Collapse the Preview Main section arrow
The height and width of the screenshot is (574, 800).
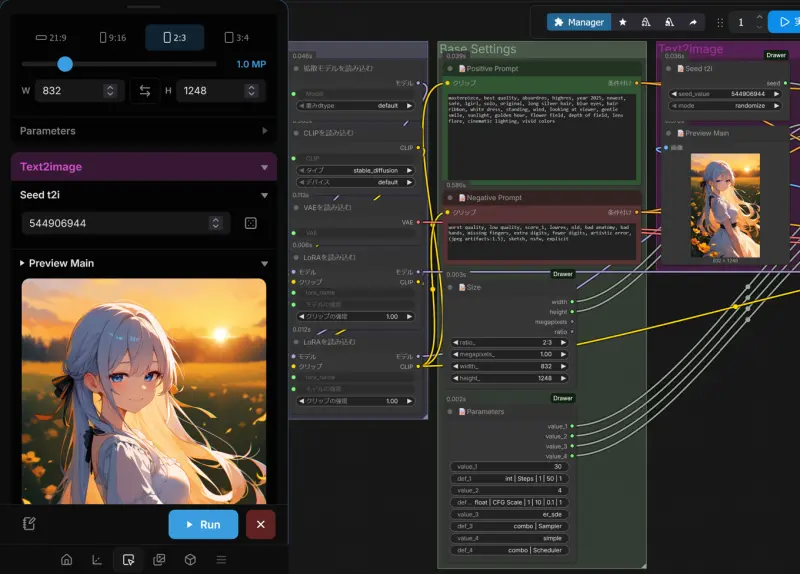264,264
